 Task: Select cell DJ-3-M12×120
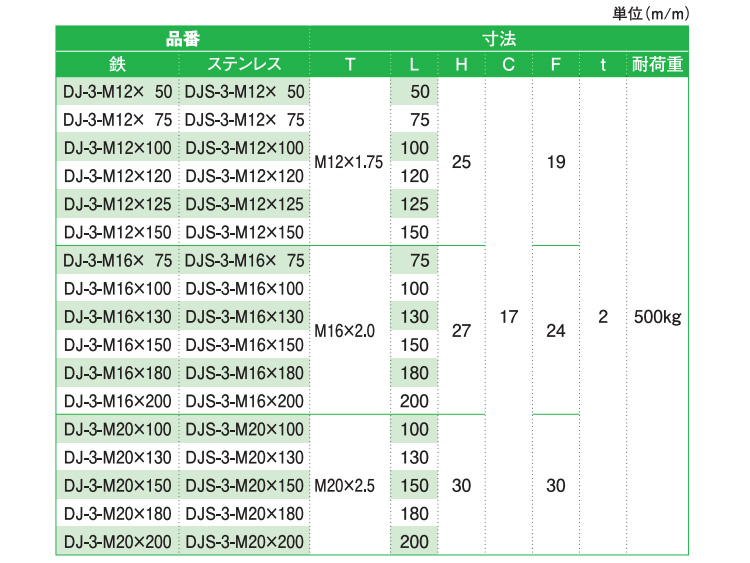pos(117,176)
